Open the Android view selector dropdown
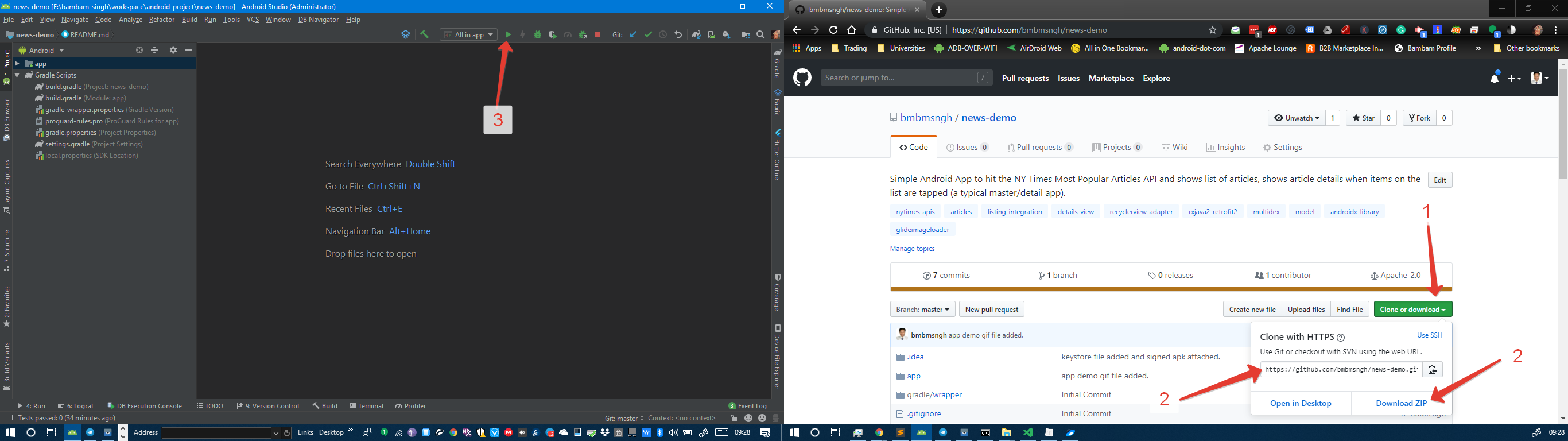Viewport: 1568px width, 441px height. [x=41, y=51]
